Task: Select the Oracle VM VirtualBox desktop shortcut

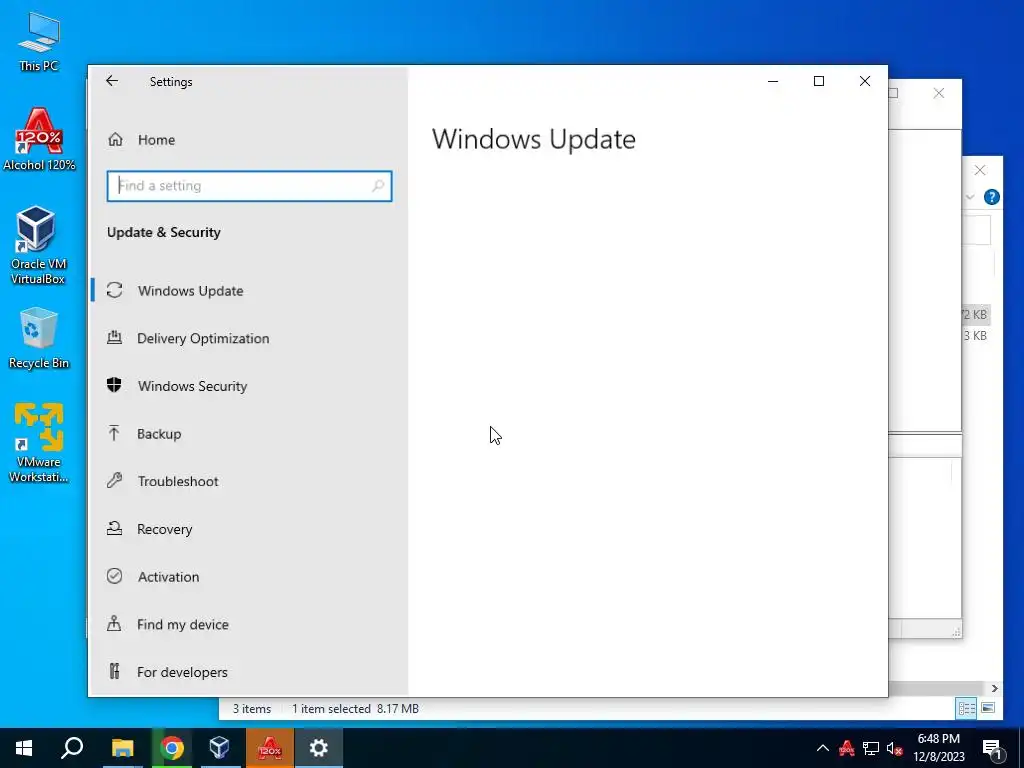Action: pyautogui.click(x=38, y=246)
